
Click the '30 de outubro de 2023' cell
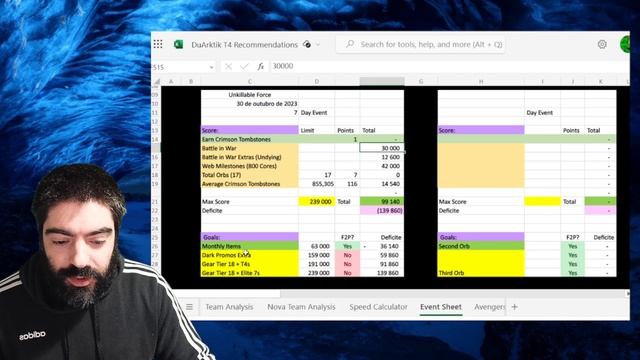click(x=250, y=104)
